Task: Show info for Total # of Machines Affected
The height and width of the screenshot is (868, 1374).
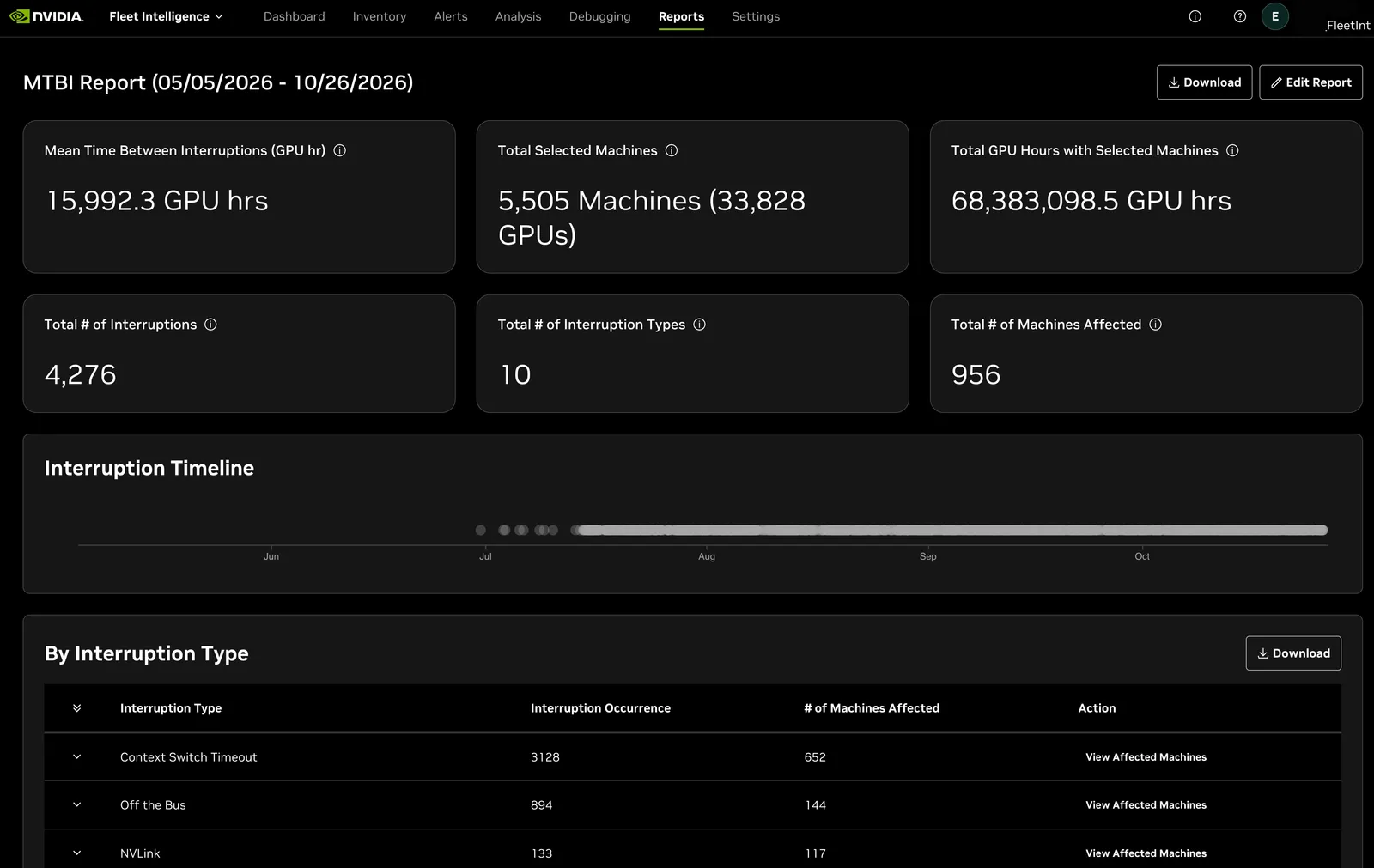Action: pos(1155,325)
